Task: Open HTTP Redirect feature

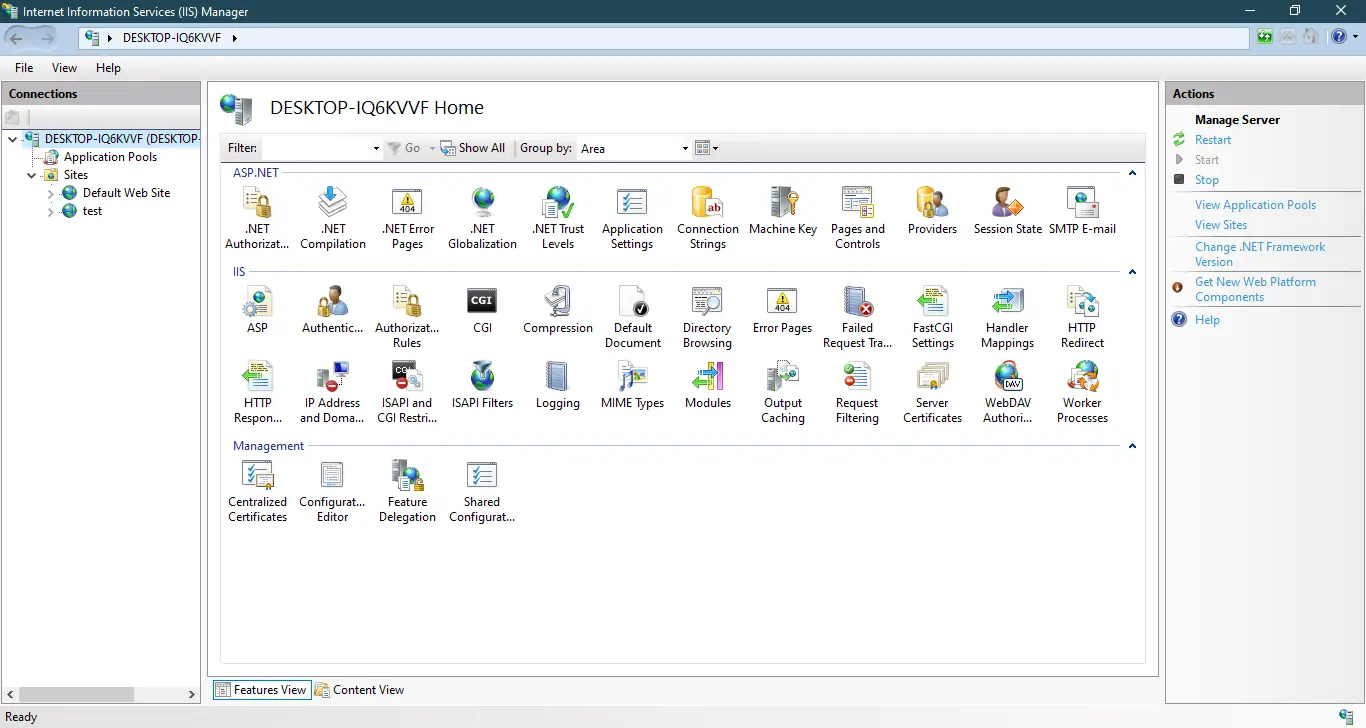Action: click(1082, 317)
